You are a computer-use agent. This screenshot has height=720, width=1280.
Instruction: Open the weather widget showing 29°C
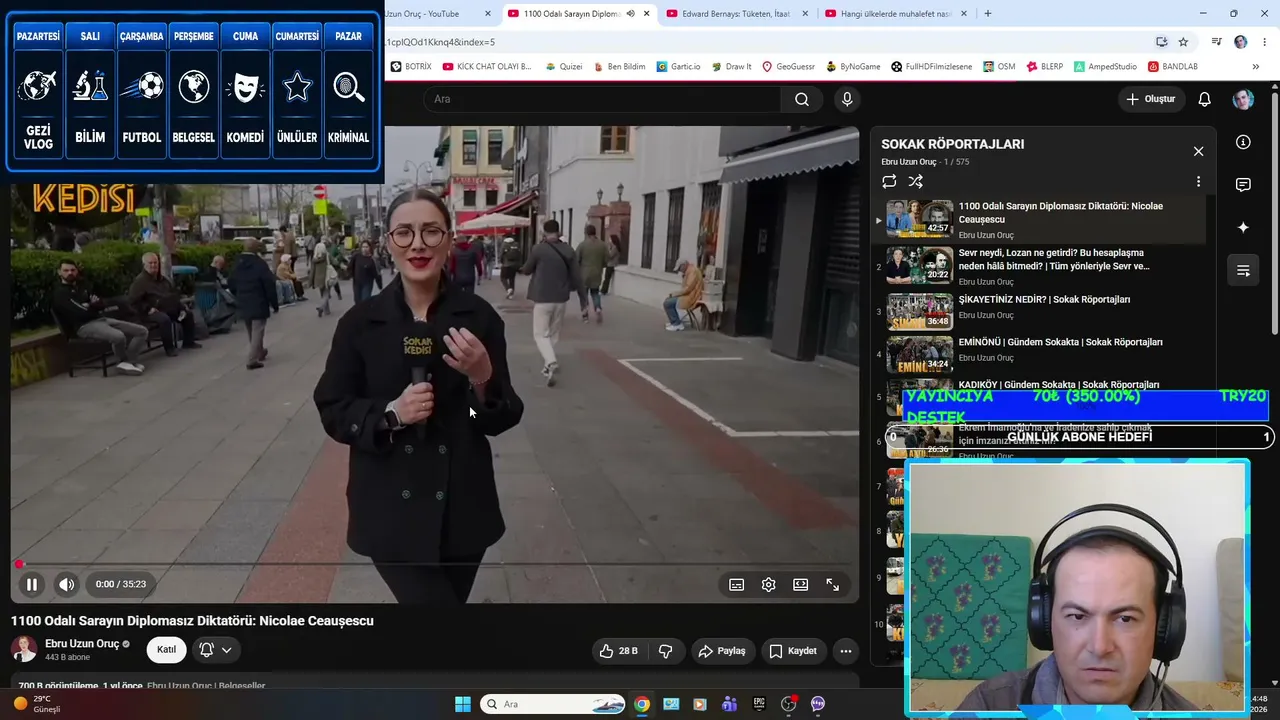[38, 704]
